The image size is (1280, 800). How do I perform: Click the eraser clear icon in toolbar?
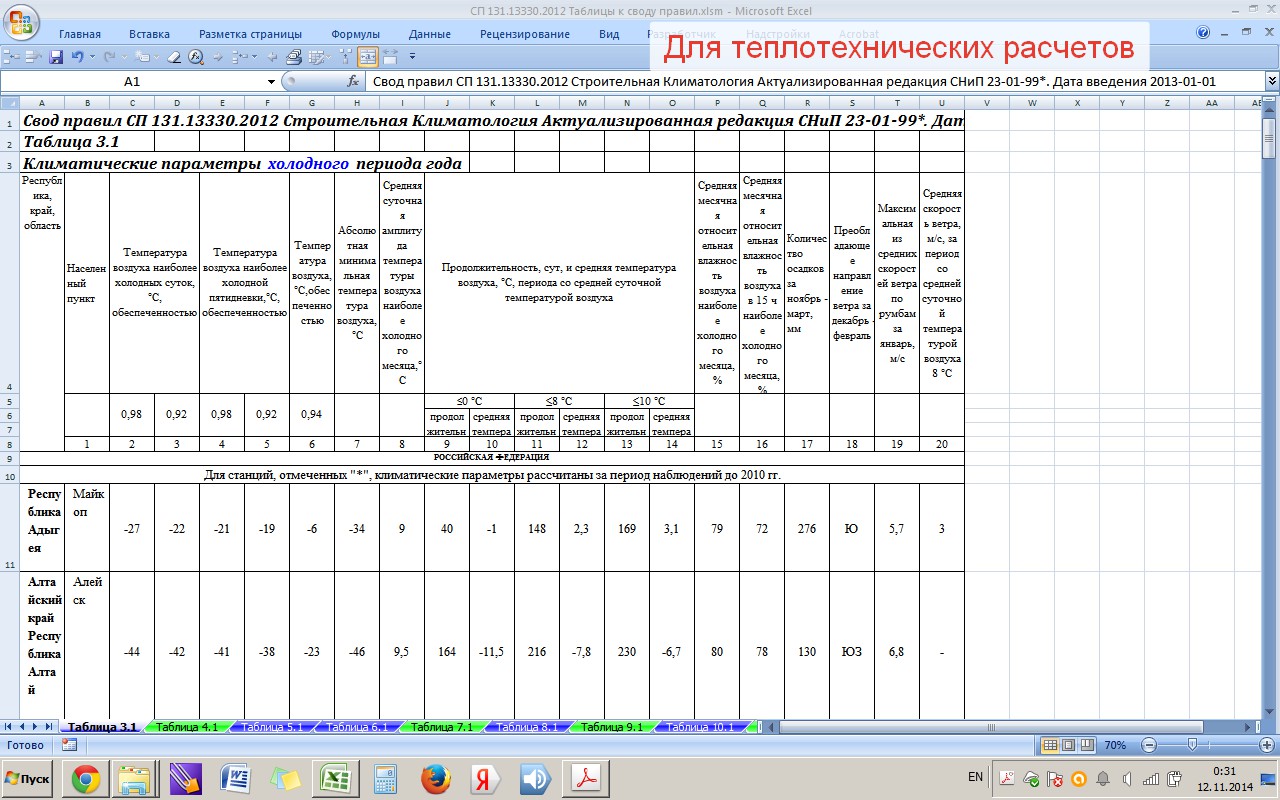tap(174, 57)
